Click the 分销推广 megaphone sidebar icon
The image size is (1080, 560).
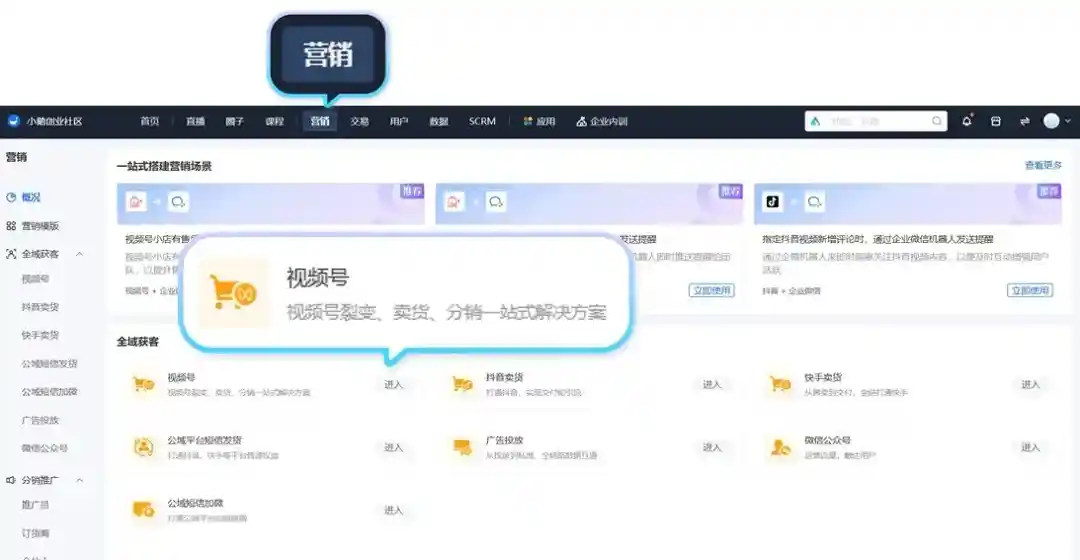tap(11, 480)
